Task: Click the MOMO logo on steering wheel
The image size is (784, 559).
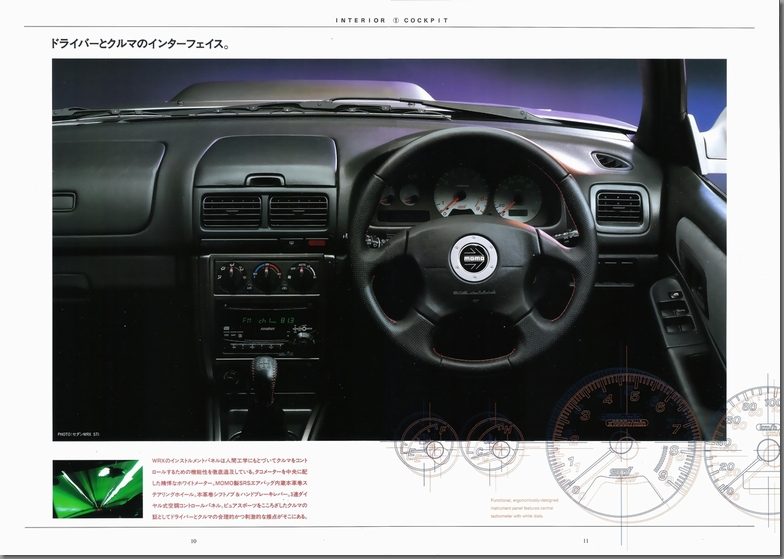Action: point(473,257)
